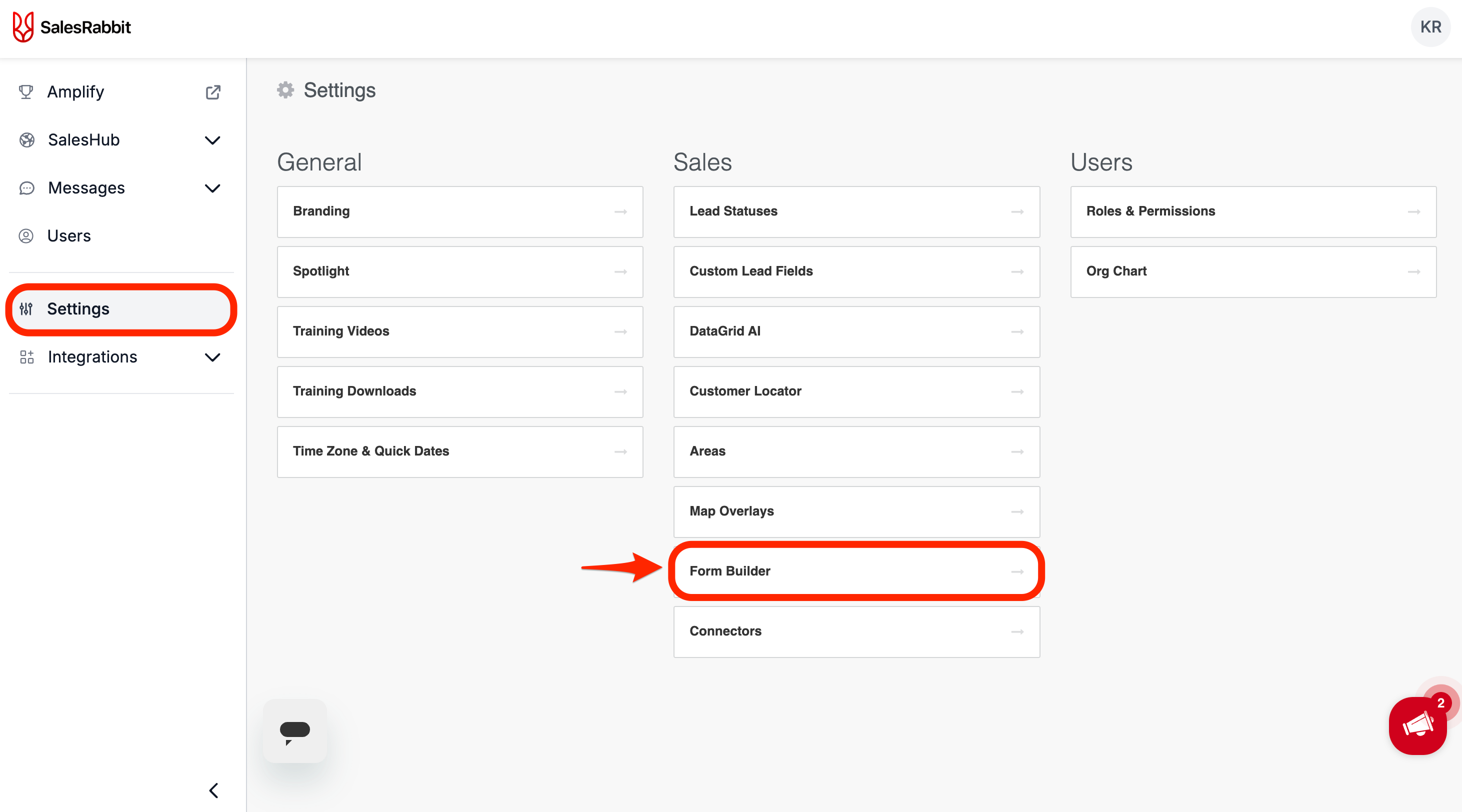
Task: Go to Users in the sidebar
Action: tap(68, 236)
